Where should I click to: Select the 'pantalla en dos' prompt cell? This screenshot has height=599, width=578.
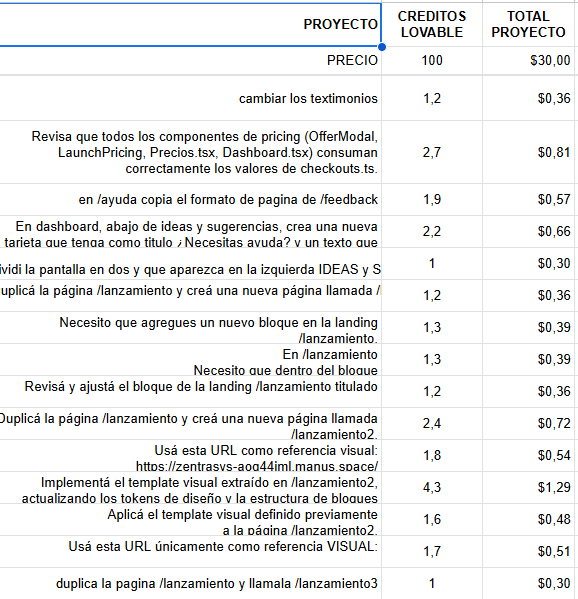tap(190, 264)
